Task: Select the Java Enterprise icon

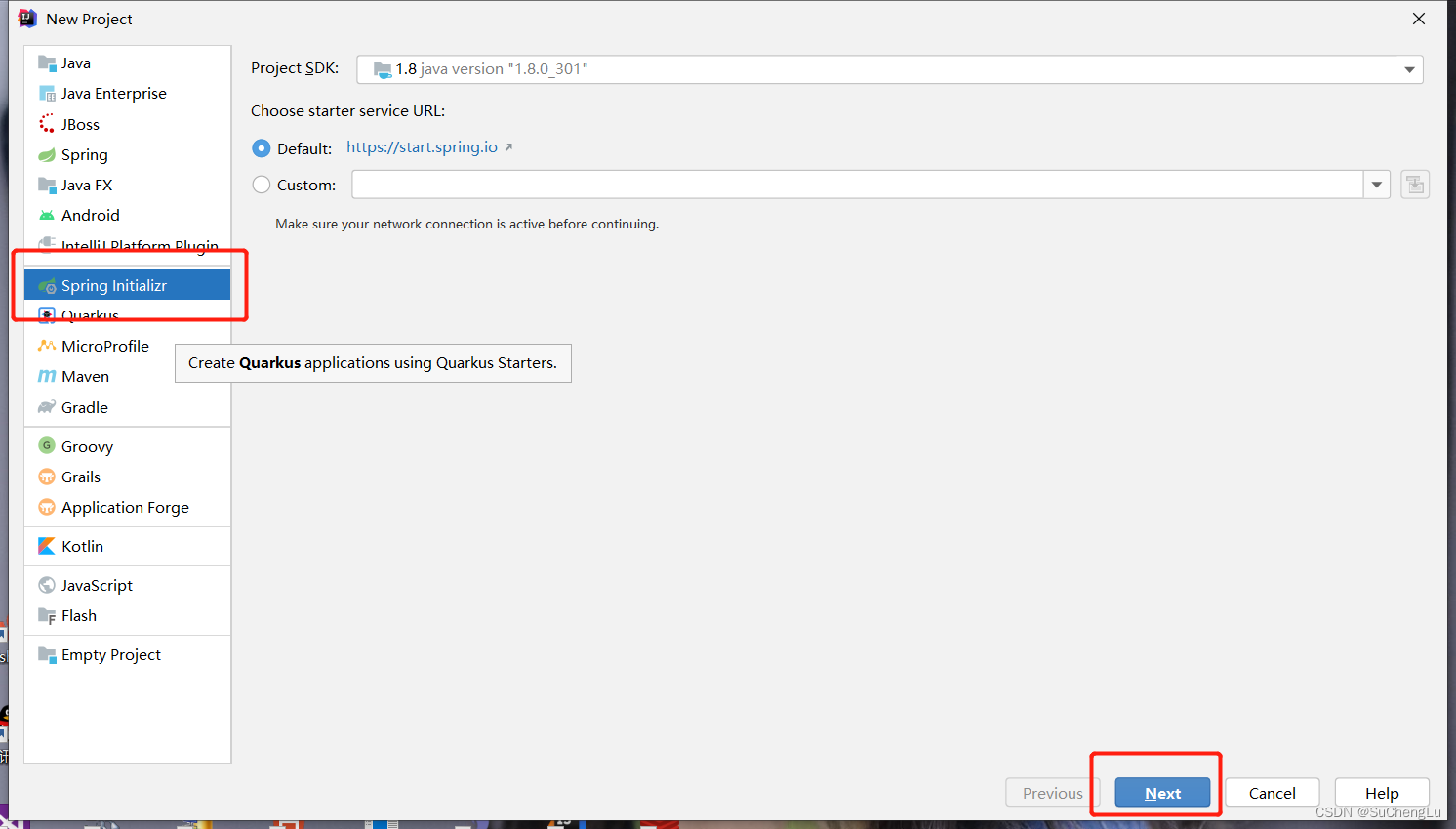Action: pos(47,94)
